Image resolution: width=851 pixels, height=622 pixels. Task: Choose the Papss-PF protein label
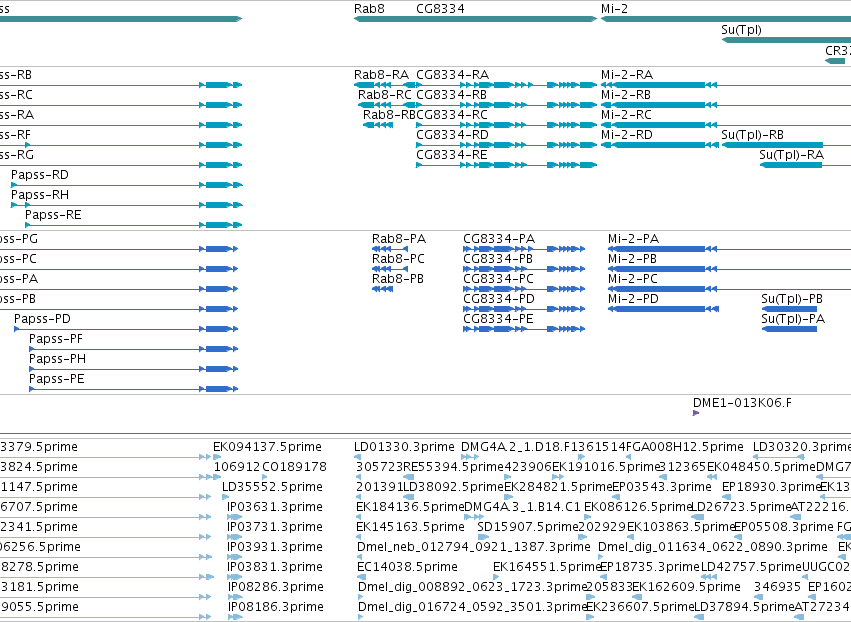click(56, 340)
